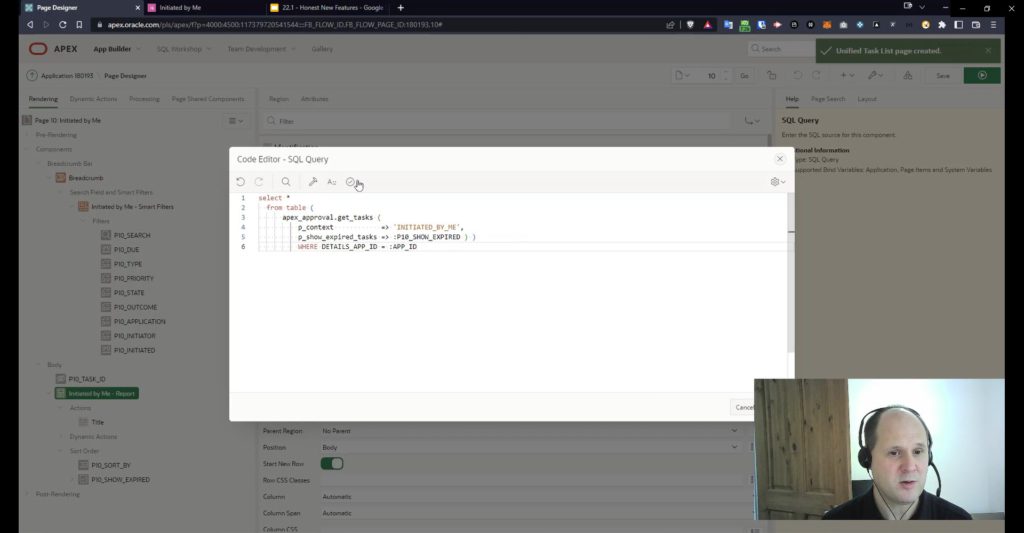Open the rendering tree options menu

pyautogui.click(x=236, y=121)
